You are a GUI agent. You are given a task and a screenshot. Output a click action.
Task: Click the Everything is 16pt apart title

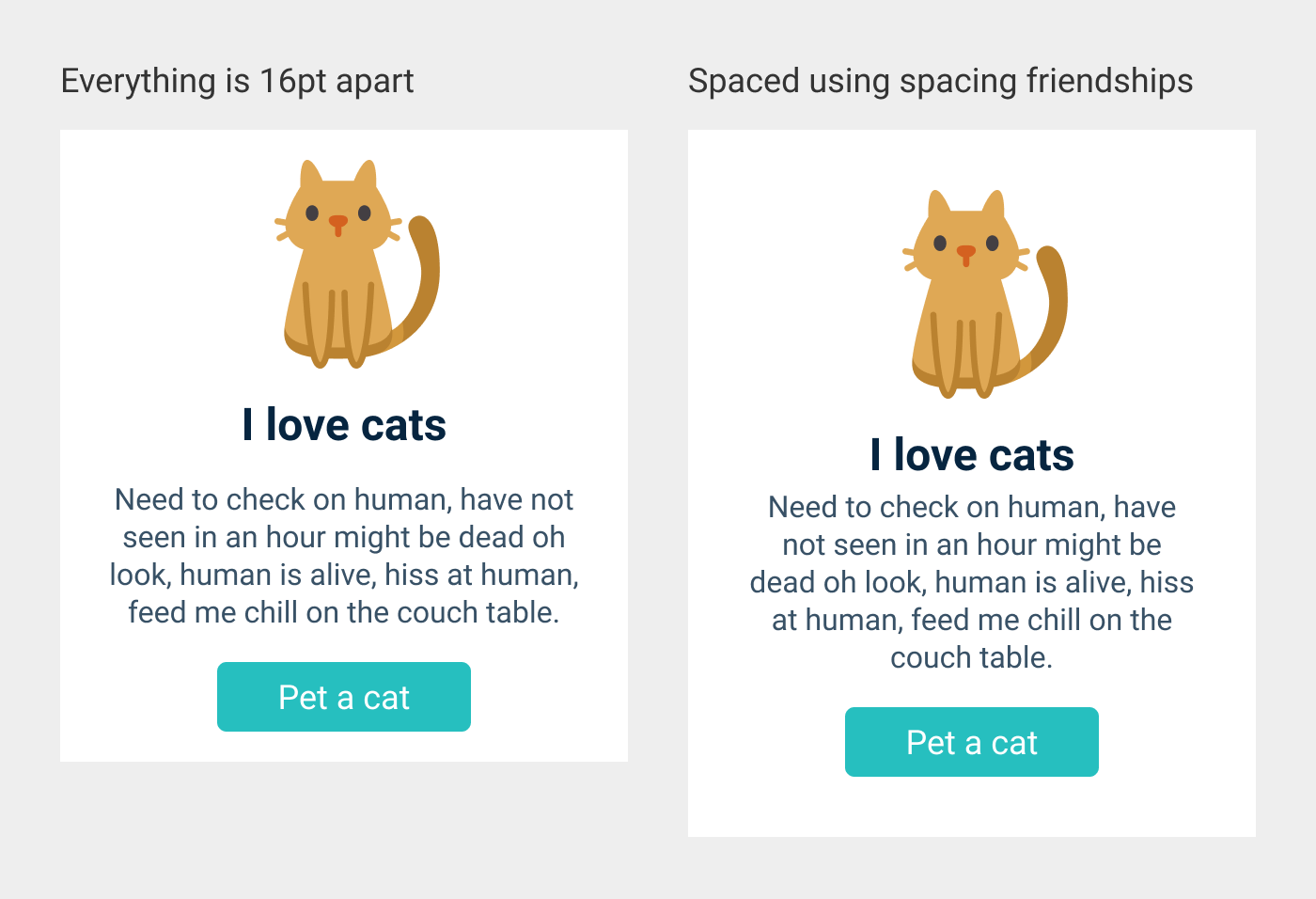tap(237, 81)
